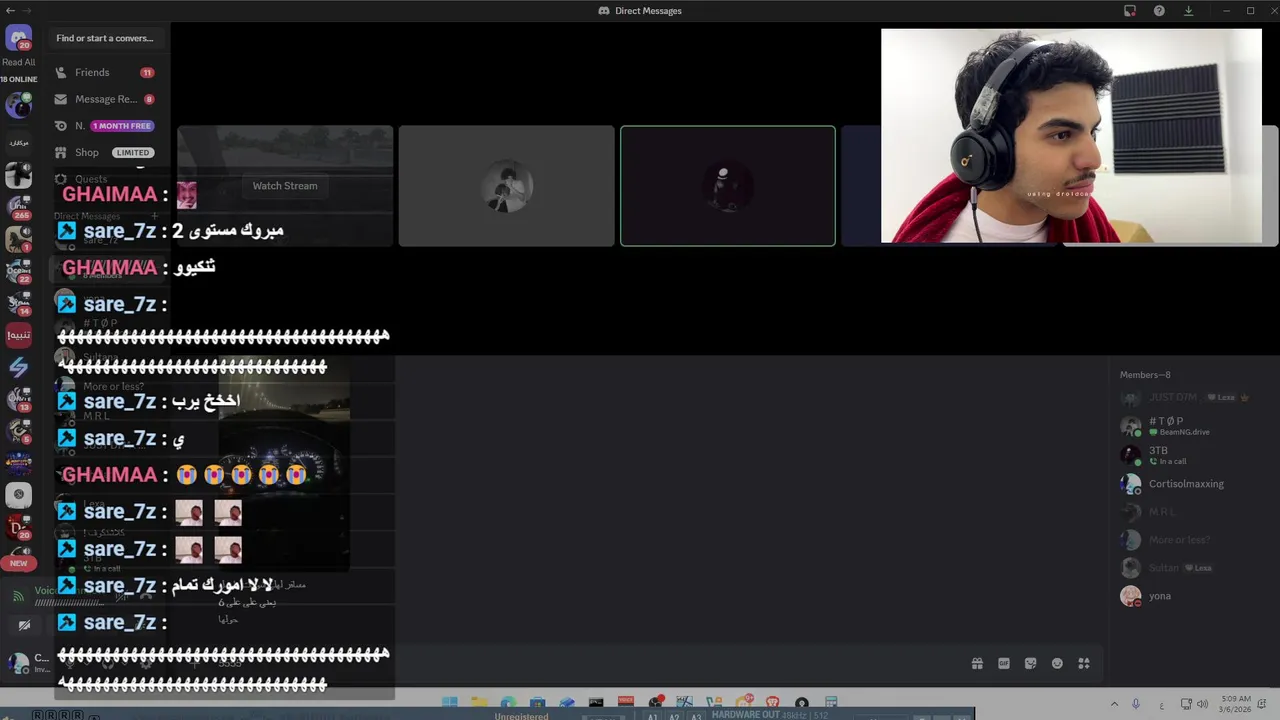Click the green voice connection signal icon

18,596
